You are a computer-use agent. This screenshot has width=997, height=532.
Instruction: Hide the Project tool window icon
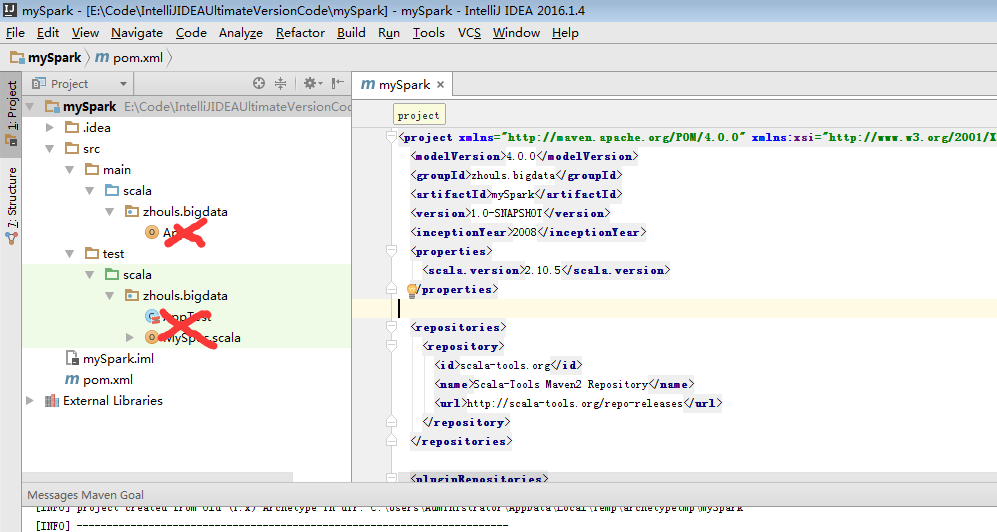tap(338, 83)
